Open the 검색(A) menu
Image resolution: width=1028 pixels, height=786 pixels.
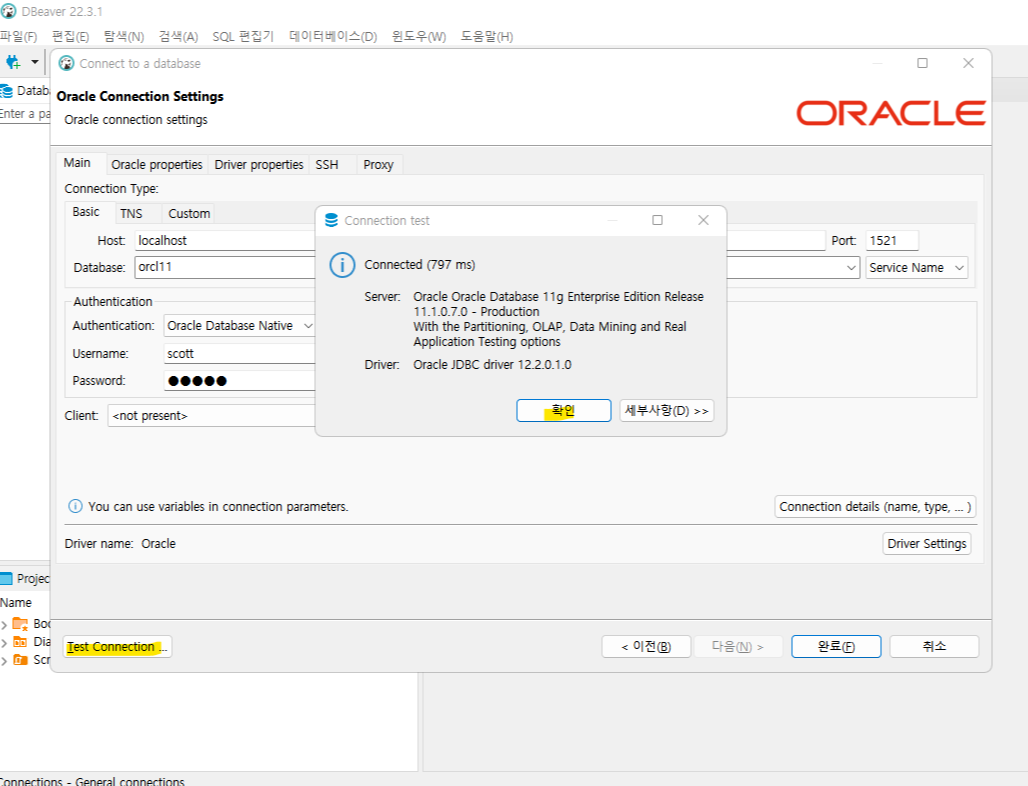178,37
